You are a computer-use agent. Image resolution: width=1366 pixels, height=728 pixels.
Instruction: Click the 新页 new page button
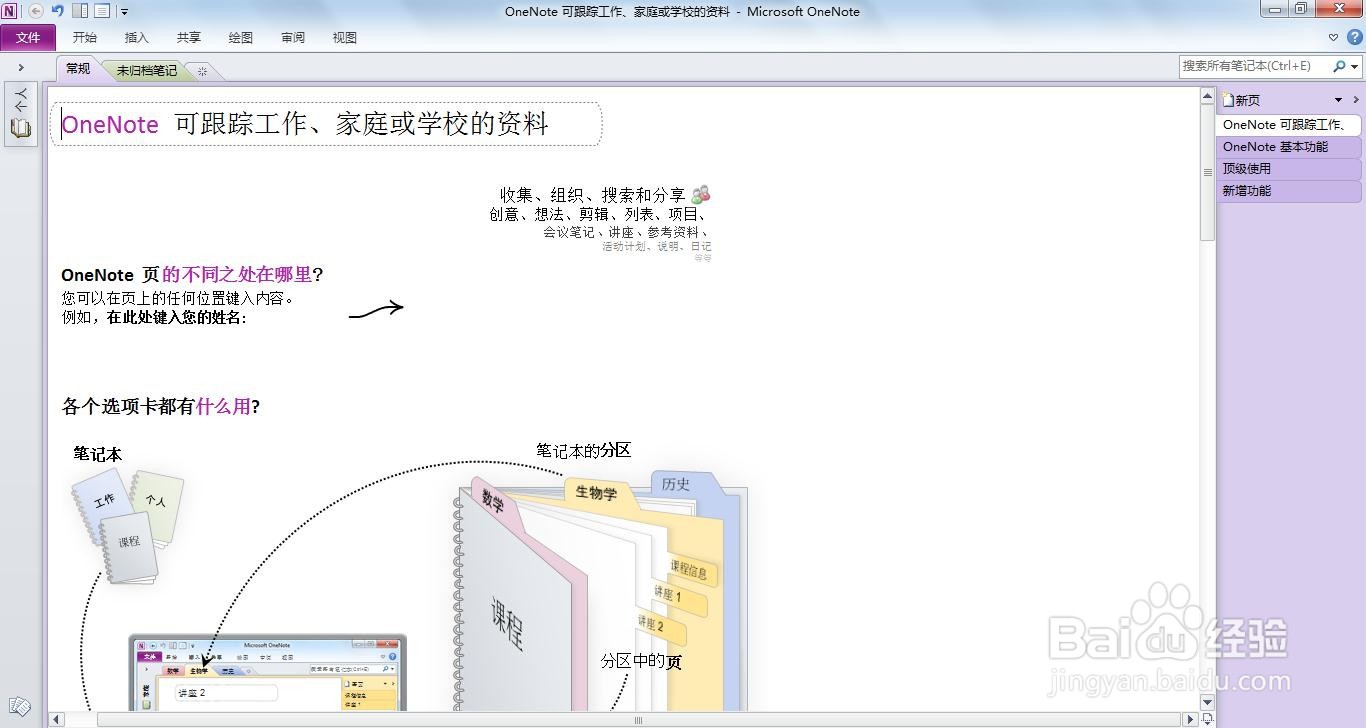click(1241, 100)
